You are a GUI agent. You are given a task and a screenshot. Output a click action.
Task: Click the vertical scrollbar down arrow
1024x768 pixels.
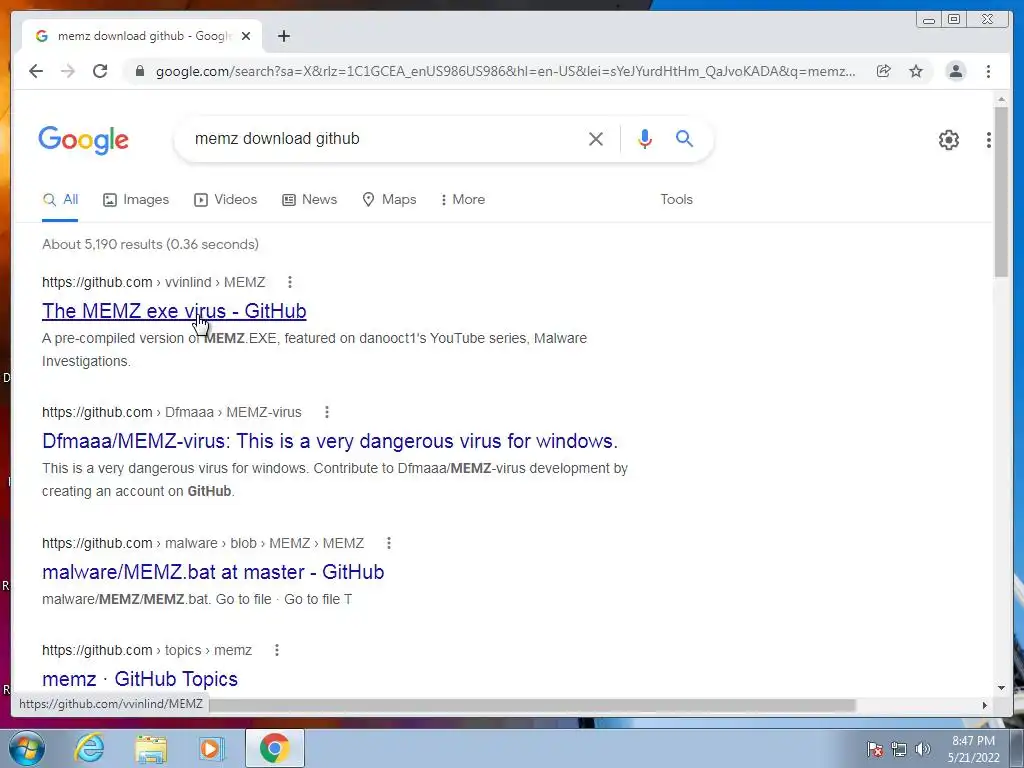tap(1001, 688)
